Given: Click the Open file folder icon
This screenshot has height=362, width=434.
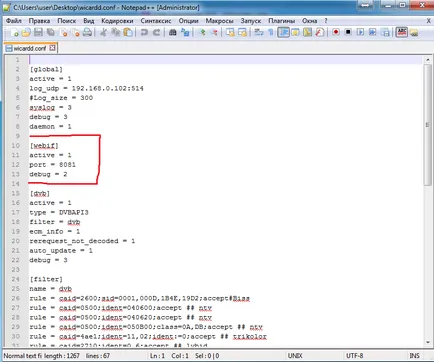Looking at the screenshot, I should pyautogui.click(x=26, y=32).
